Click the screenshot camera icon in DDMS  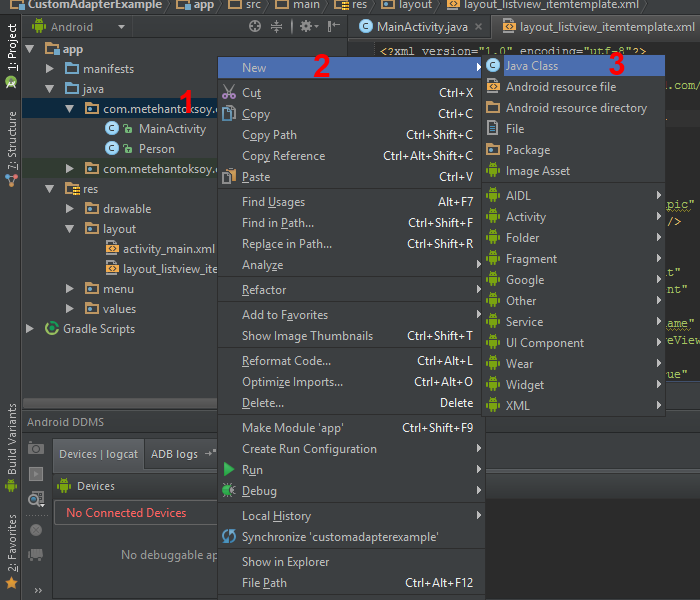click(36, 448)
